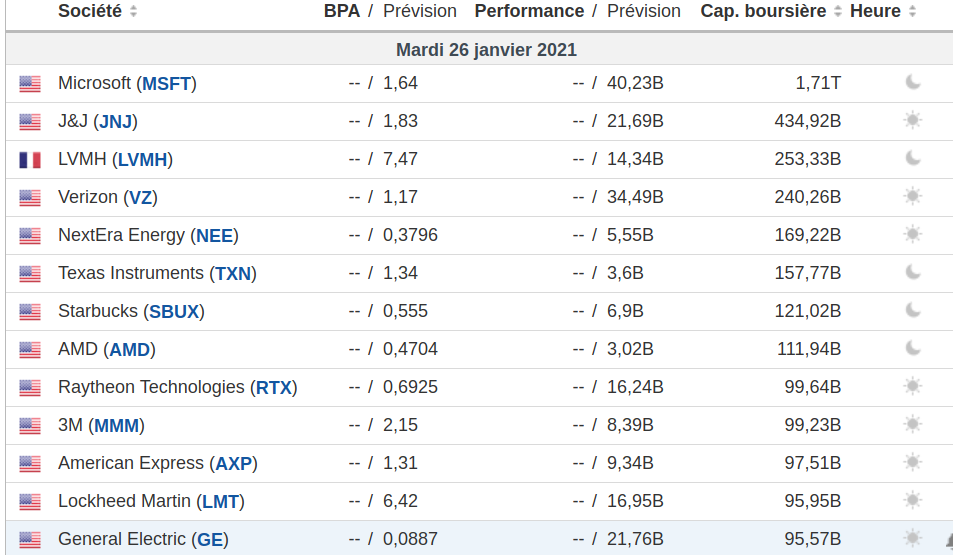
Task: Click the sun icon in J&J row
Action: pos(912,121)
